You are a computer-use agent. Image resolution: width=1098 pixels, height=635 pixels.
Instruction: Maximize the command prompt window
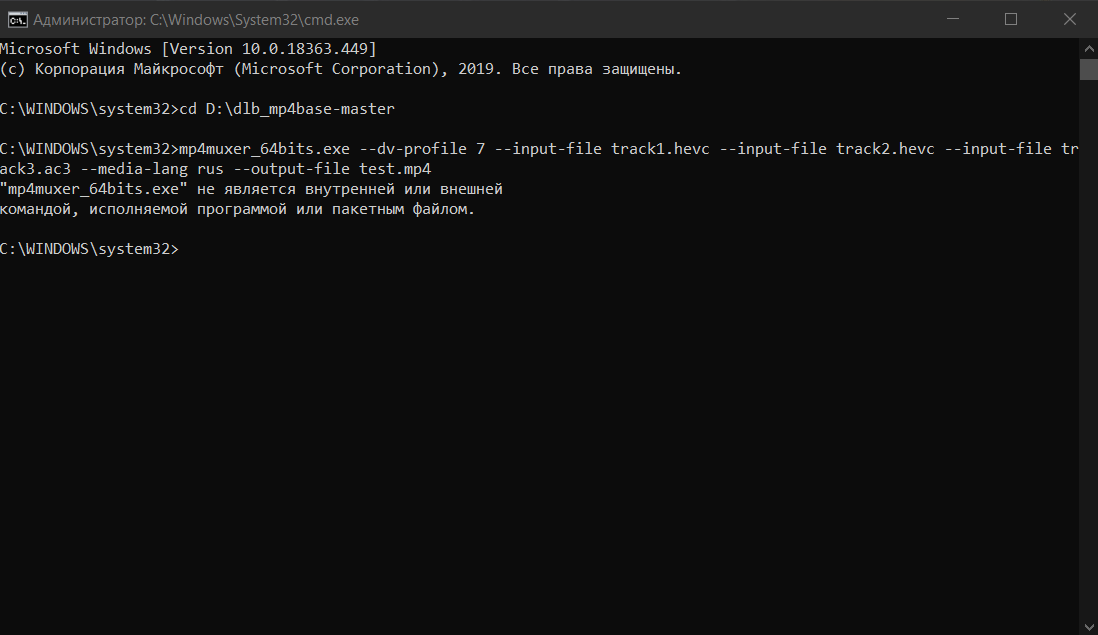click(x=1011, y=19)
